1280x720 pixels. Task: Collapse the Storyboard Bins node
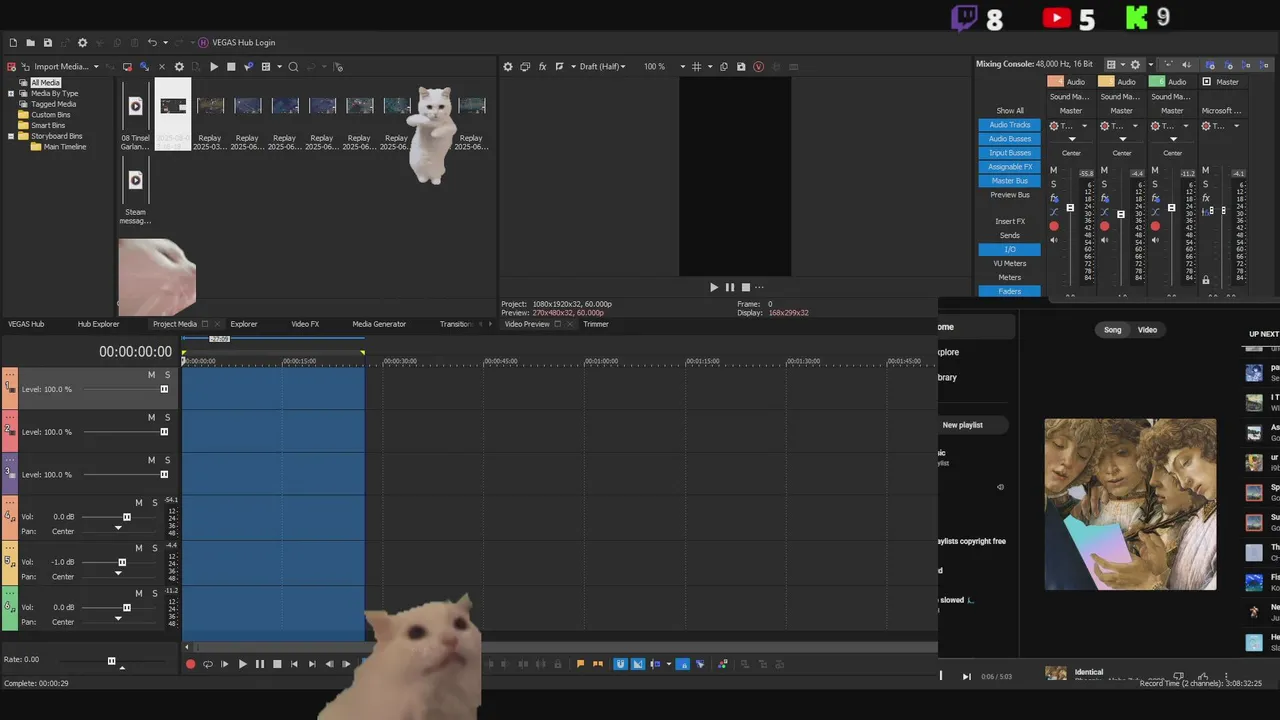tap(11, 136)
